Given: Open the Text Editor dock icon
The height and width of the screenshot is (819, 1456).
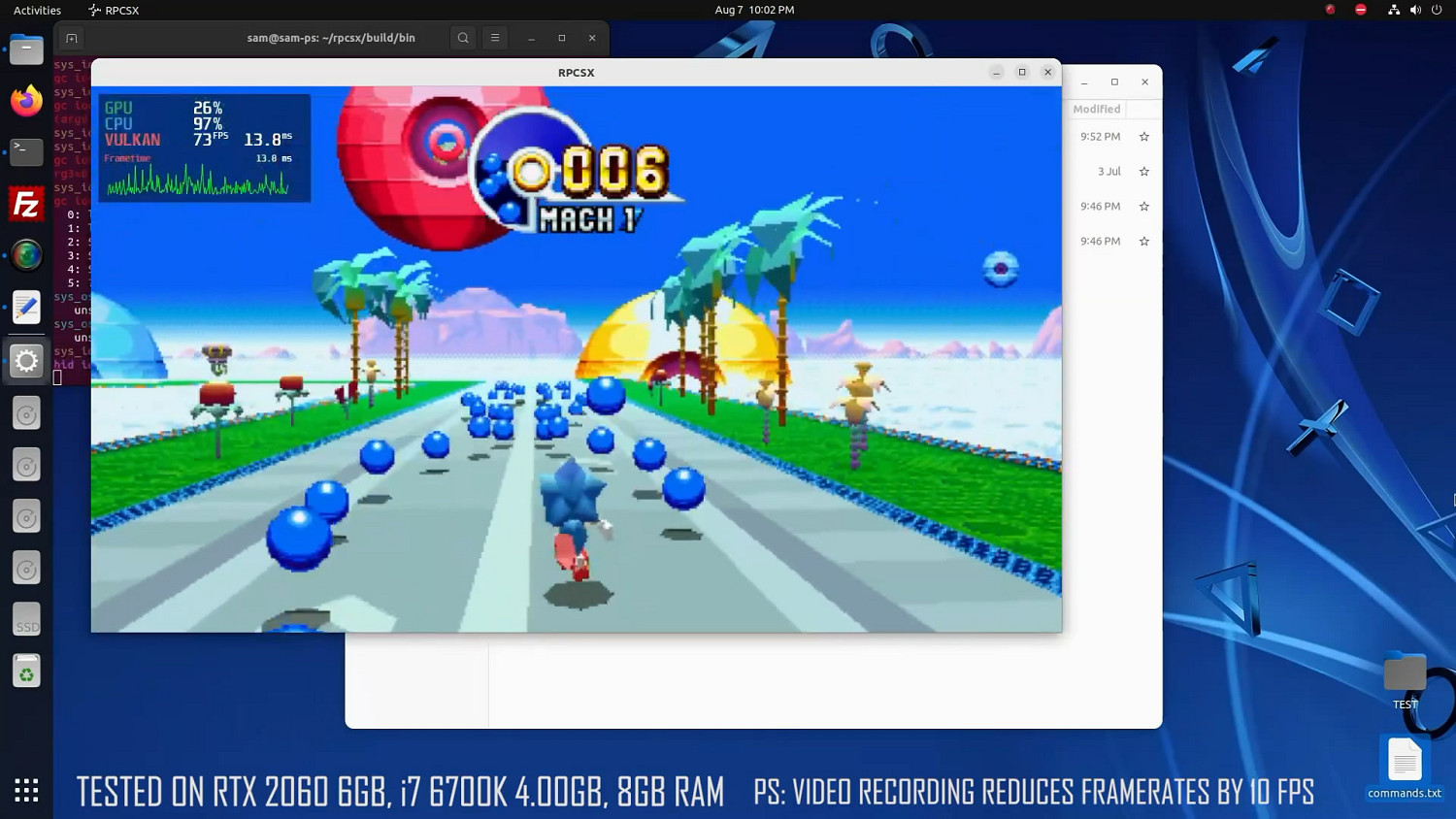Looking at the screenshot, I should (x=26, y=308).
